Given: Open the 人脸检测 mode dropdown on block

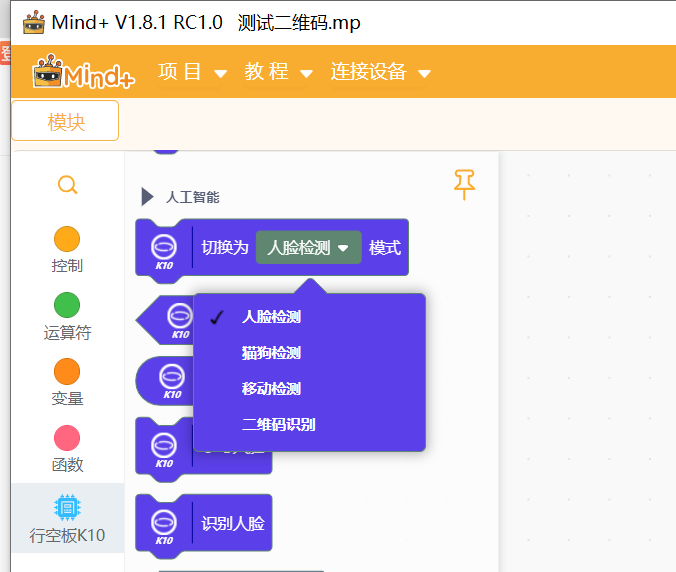Looking at the screenshot, I should pyautogui.click(x=308, y=247).
